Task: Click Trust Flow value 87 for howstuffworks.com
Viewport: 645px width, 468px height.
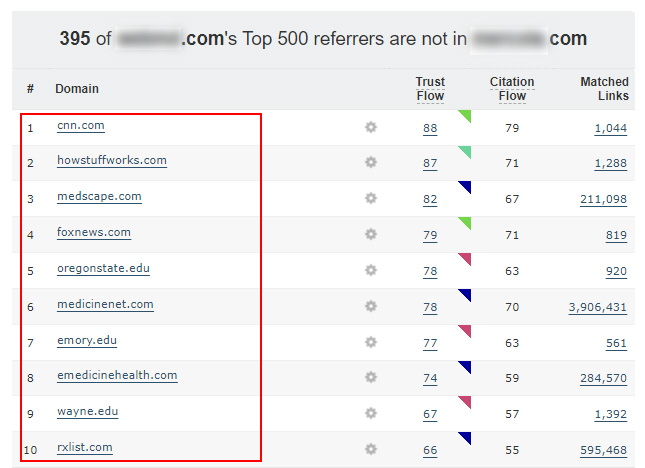Action: click(x=430, y=163)
